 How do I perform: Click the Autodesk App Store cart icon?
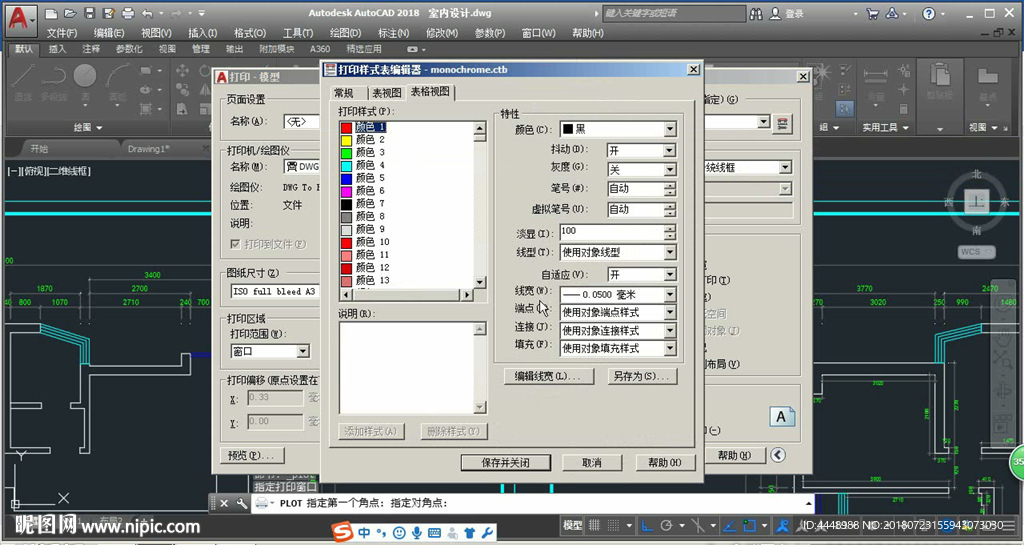pos(872,14)
